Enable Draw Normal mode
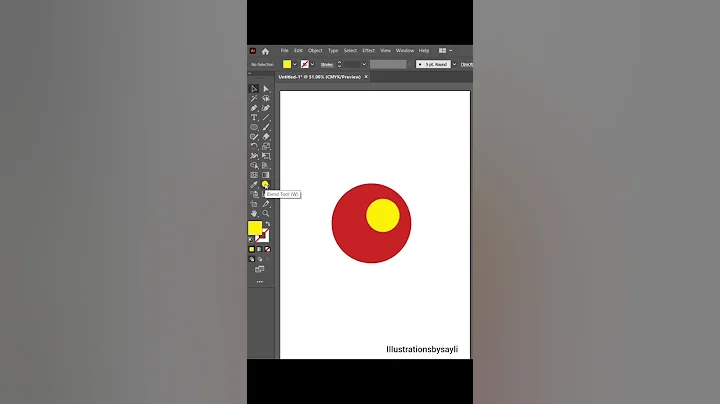720x404 pixels. 252,259
